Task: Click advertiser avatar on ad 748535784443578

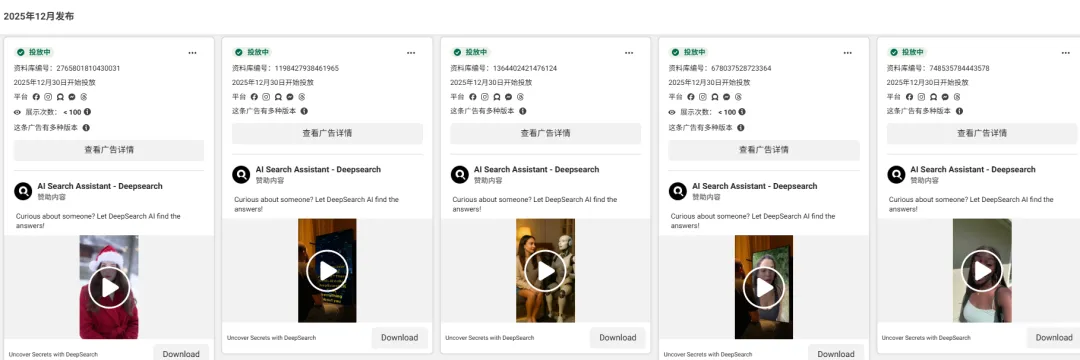Action: pos(896,175)
